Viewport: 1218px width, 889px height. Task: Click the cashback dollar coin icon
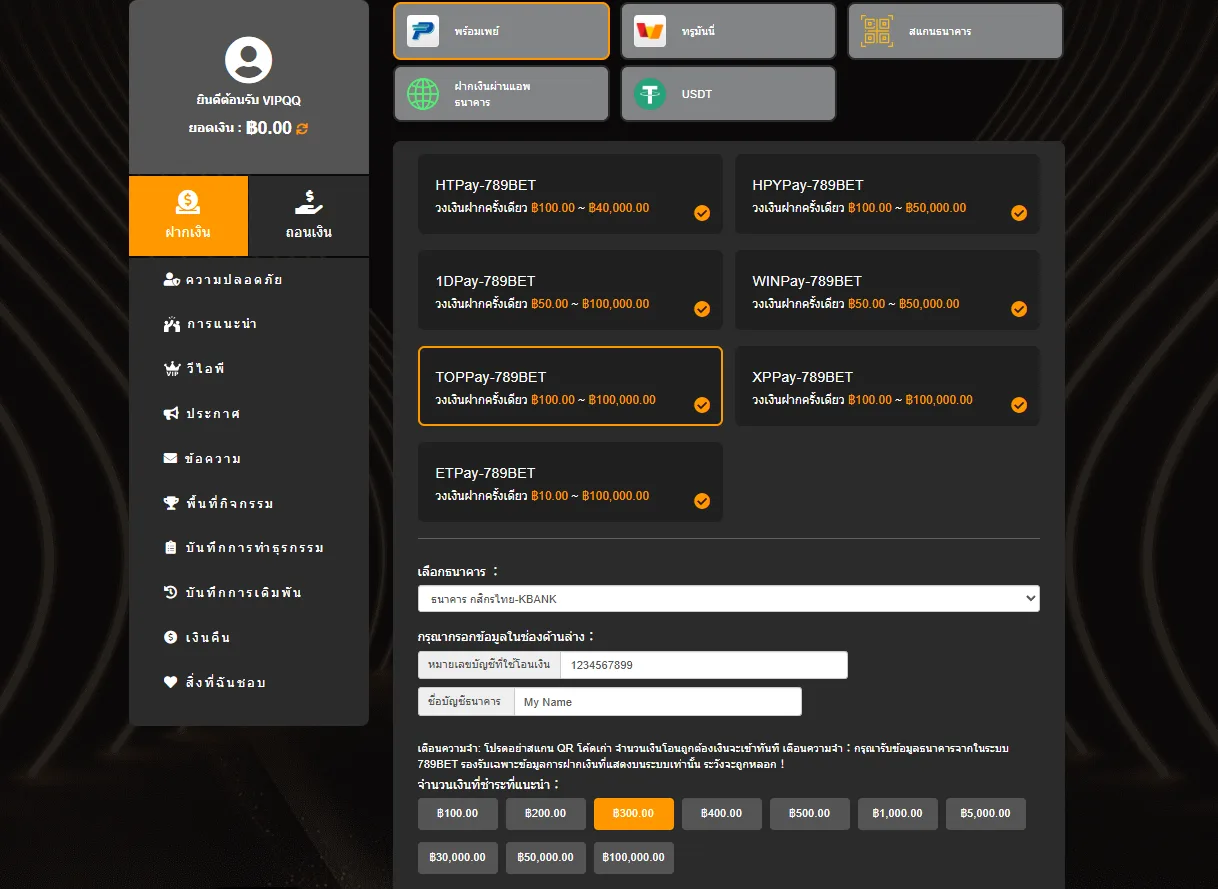coord(170,637)
